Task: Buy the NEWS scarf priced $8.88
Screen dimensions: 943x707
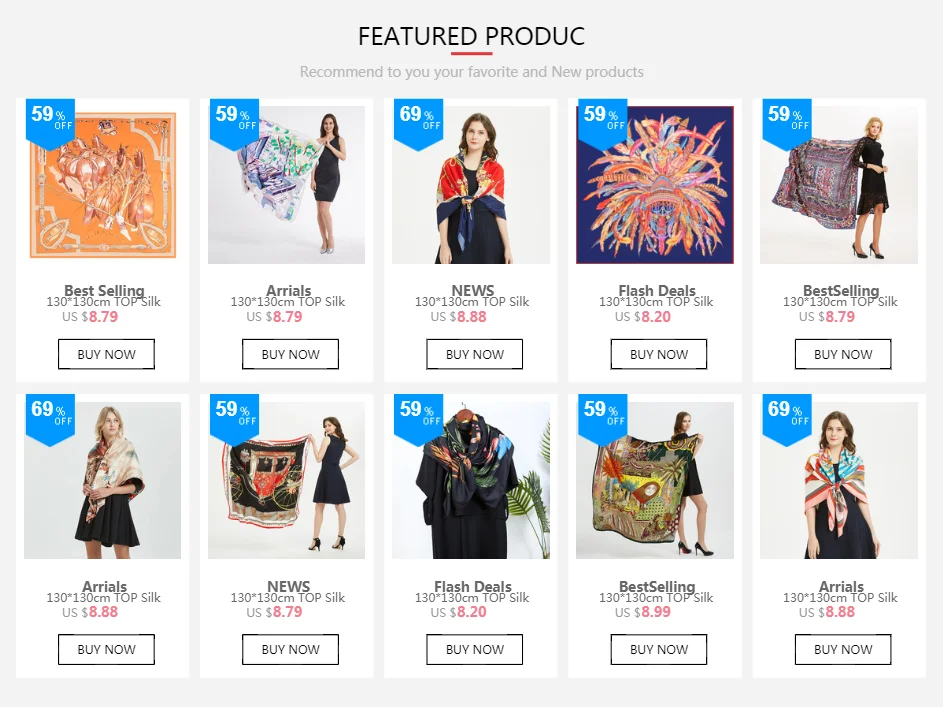Action: coord(475,354)
